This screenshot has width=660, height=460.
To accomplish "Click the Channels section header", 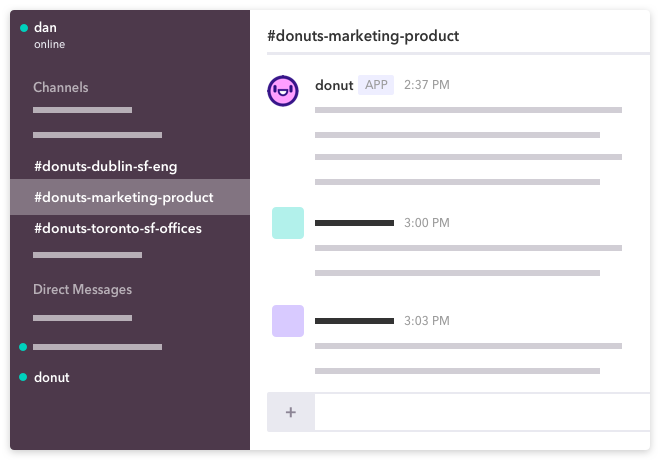I will pos(61,87).
